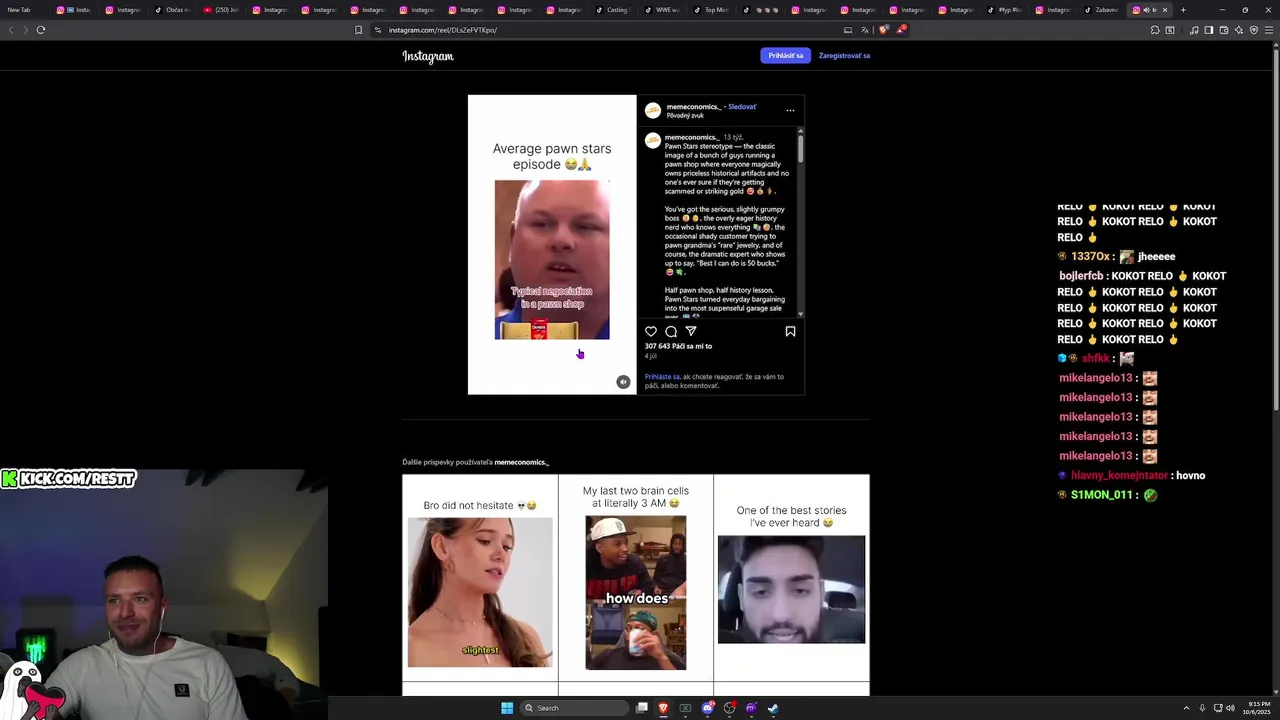Go to Instagram home via logo
Screen dimensions: 1280x720
click(x=428, y=56)
